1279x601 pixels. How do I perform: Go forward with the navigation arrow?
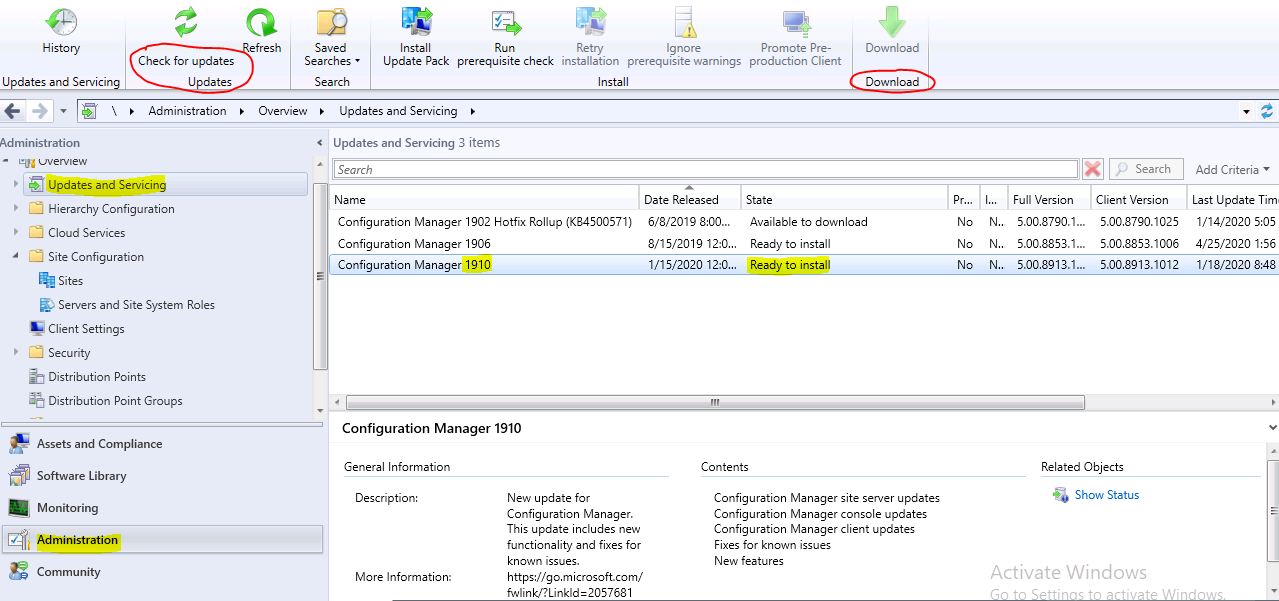click(x=39, y=111)
